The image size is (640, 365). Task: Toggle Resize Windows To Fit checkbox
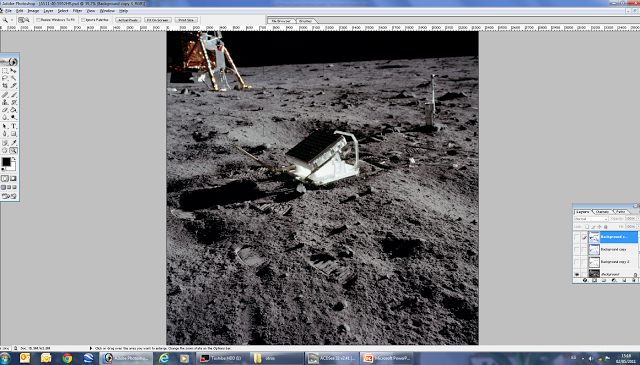38,20
